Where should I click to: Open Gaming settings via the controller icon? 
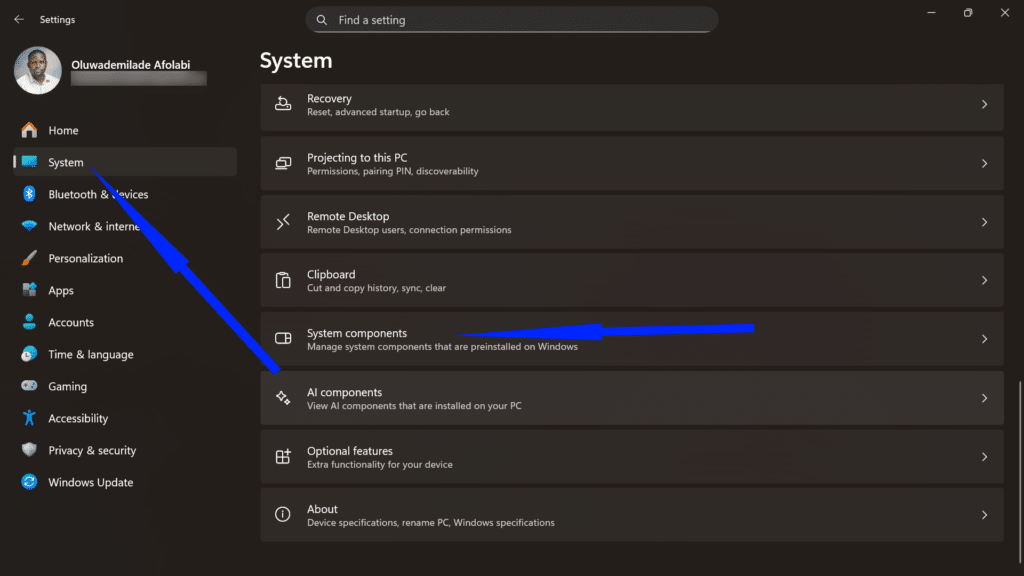pyautogui.click(x=30, y=386)
